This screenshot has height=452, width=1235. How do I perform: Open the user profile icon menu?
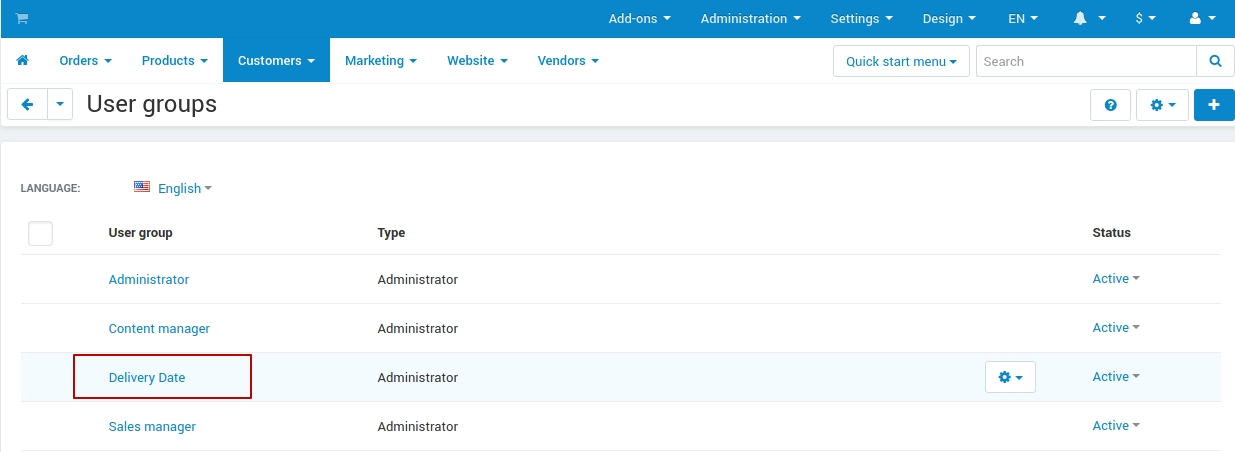click(1200, 18)
